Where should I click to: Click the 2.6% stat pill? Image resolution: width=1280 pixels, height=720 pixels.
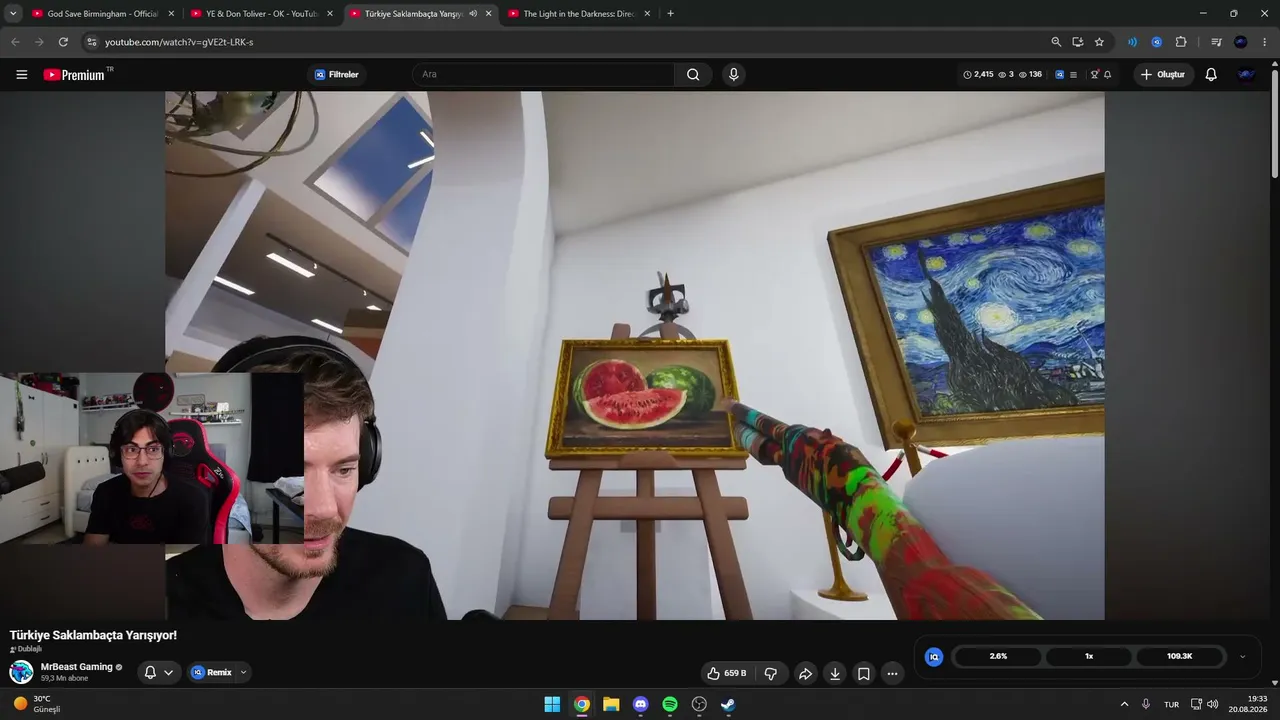tap(998, 657)
